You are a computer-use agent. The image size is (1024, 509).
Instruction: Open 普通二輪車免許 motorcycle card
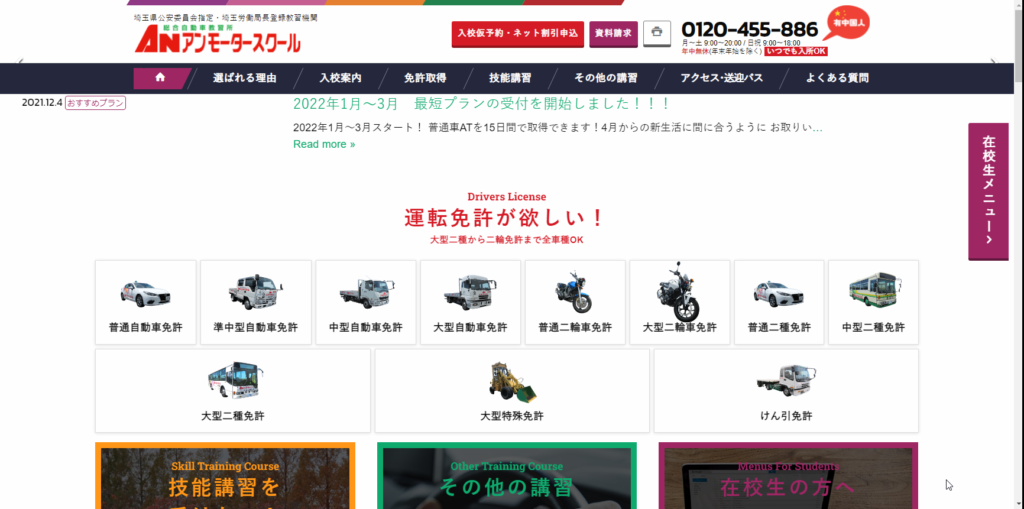tap(575, 303)
